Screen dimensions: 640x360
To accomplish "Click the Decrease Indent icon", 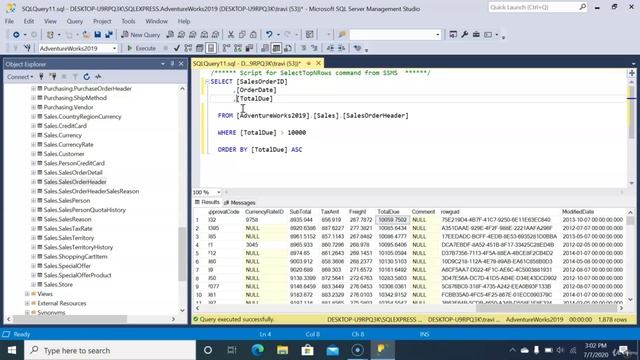I will (x=330, y=48).
